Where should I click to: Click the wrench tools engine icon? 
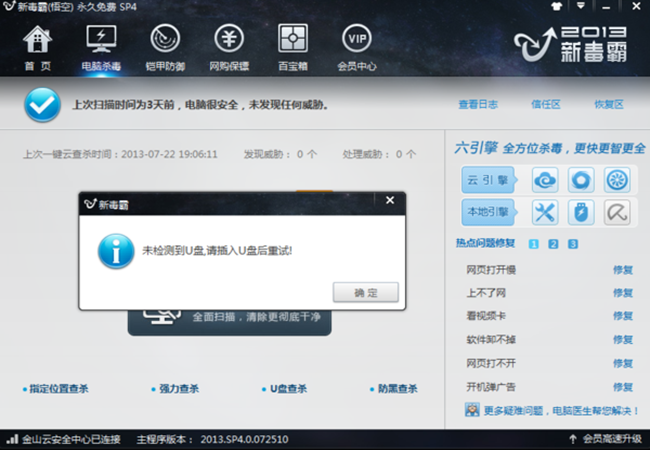pos(545,212)
